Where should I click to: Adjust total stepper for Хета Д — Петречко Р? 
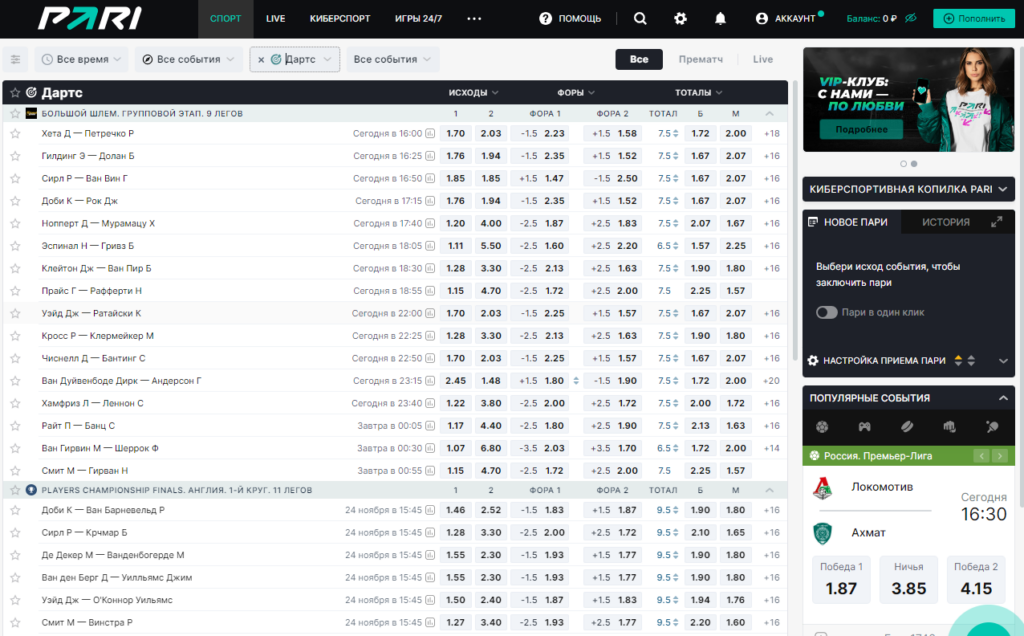(x=675, y=133)
